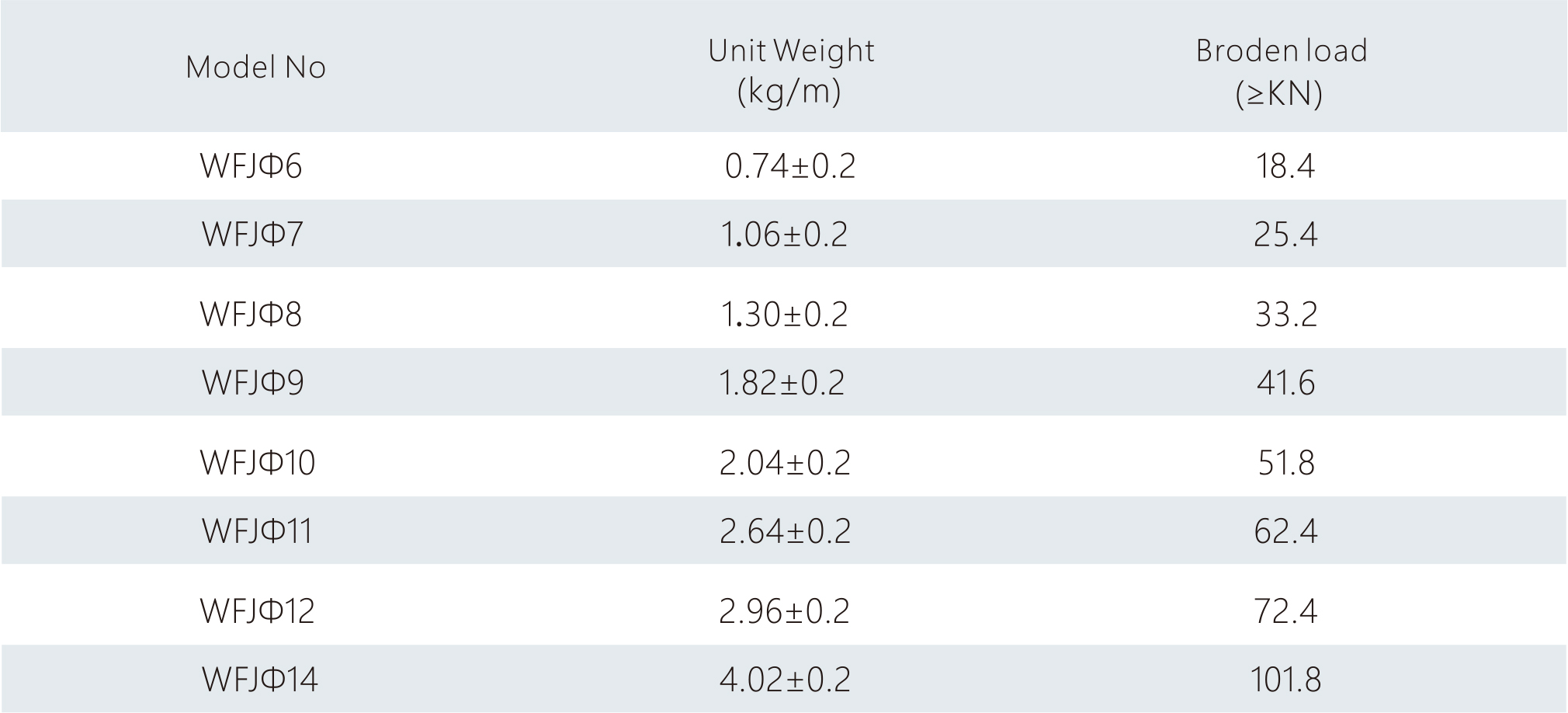1568x713 pixels.
Task: Select the WFJΦ7 model cell
Action: pyautogui.click(x=252, y=234)
